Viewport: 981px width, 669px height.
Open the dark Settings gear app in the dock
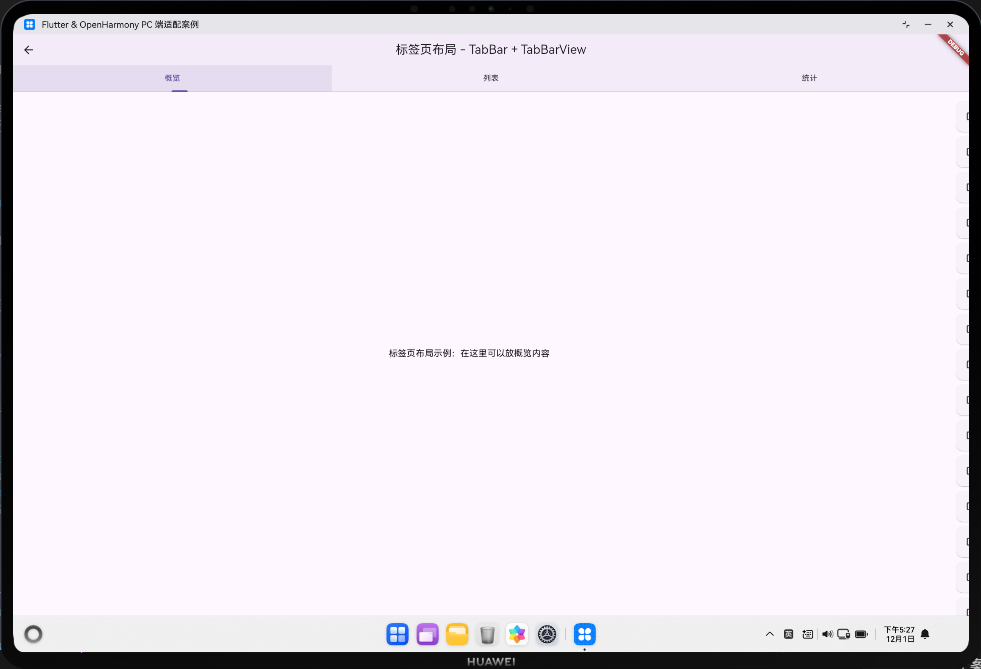546,634
